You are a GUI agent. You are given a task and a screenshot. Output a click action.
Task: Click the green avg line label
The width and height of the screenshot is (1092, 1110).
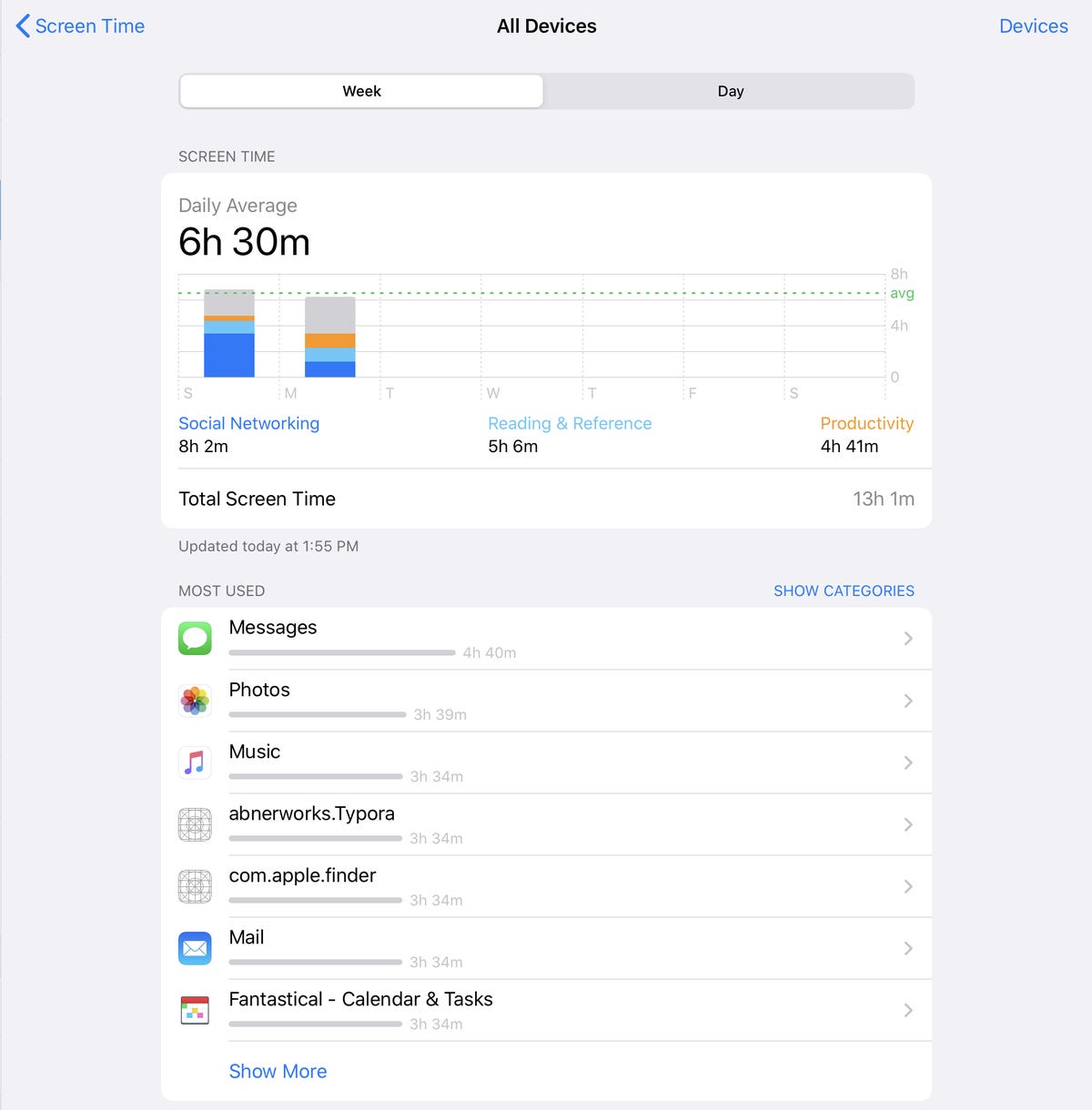(x=902, y=293)
